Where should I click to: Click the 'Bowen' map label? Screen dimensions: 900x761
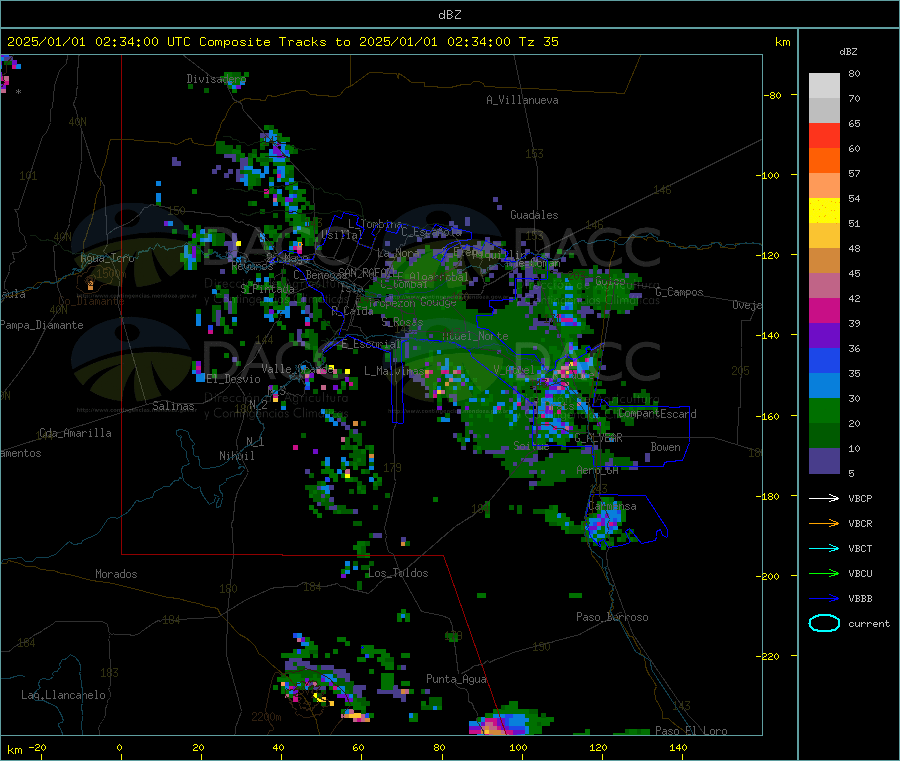click(x=666, y=447)
